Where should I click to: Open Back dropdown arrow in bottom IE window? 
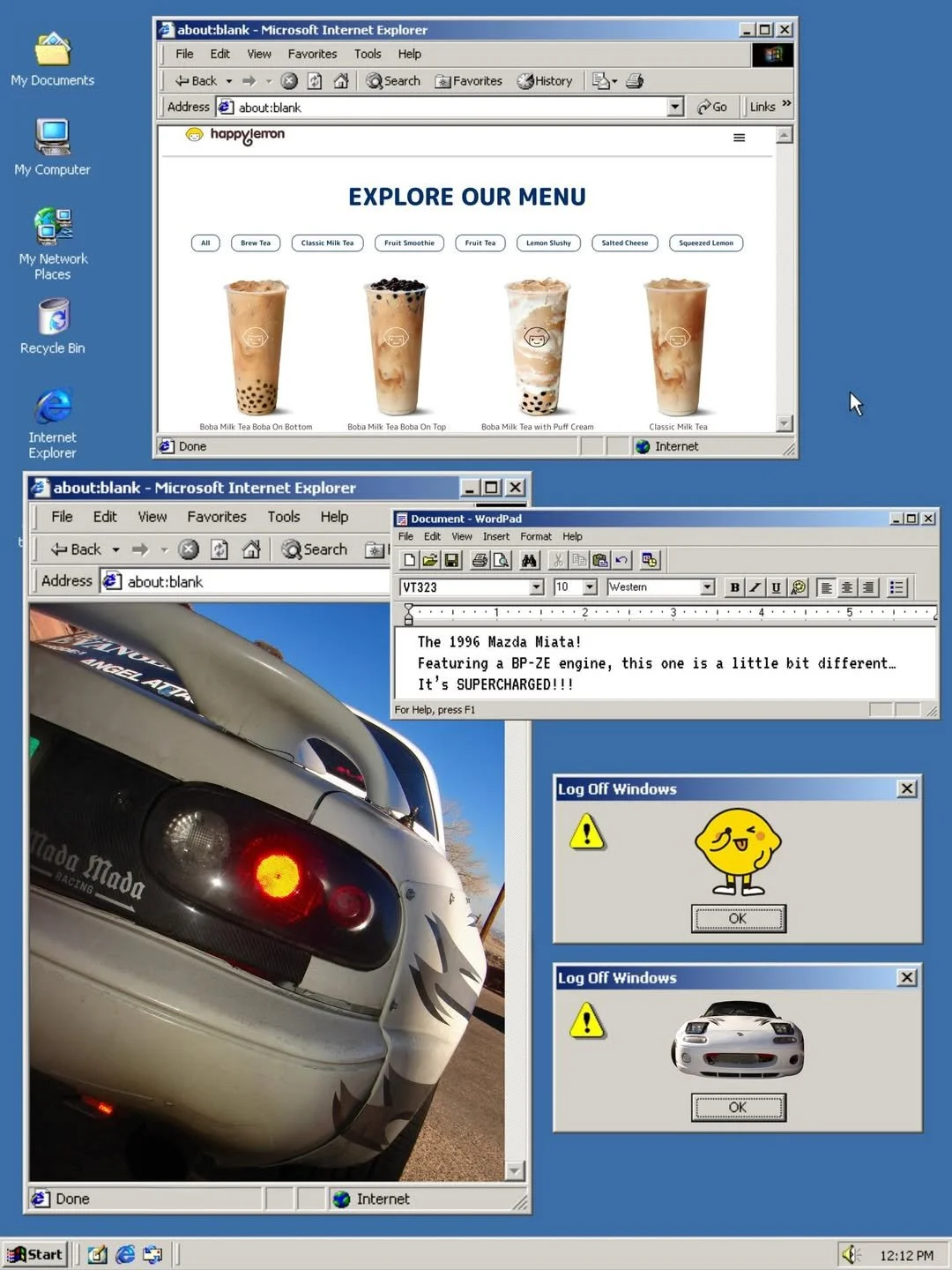[115, 549]
